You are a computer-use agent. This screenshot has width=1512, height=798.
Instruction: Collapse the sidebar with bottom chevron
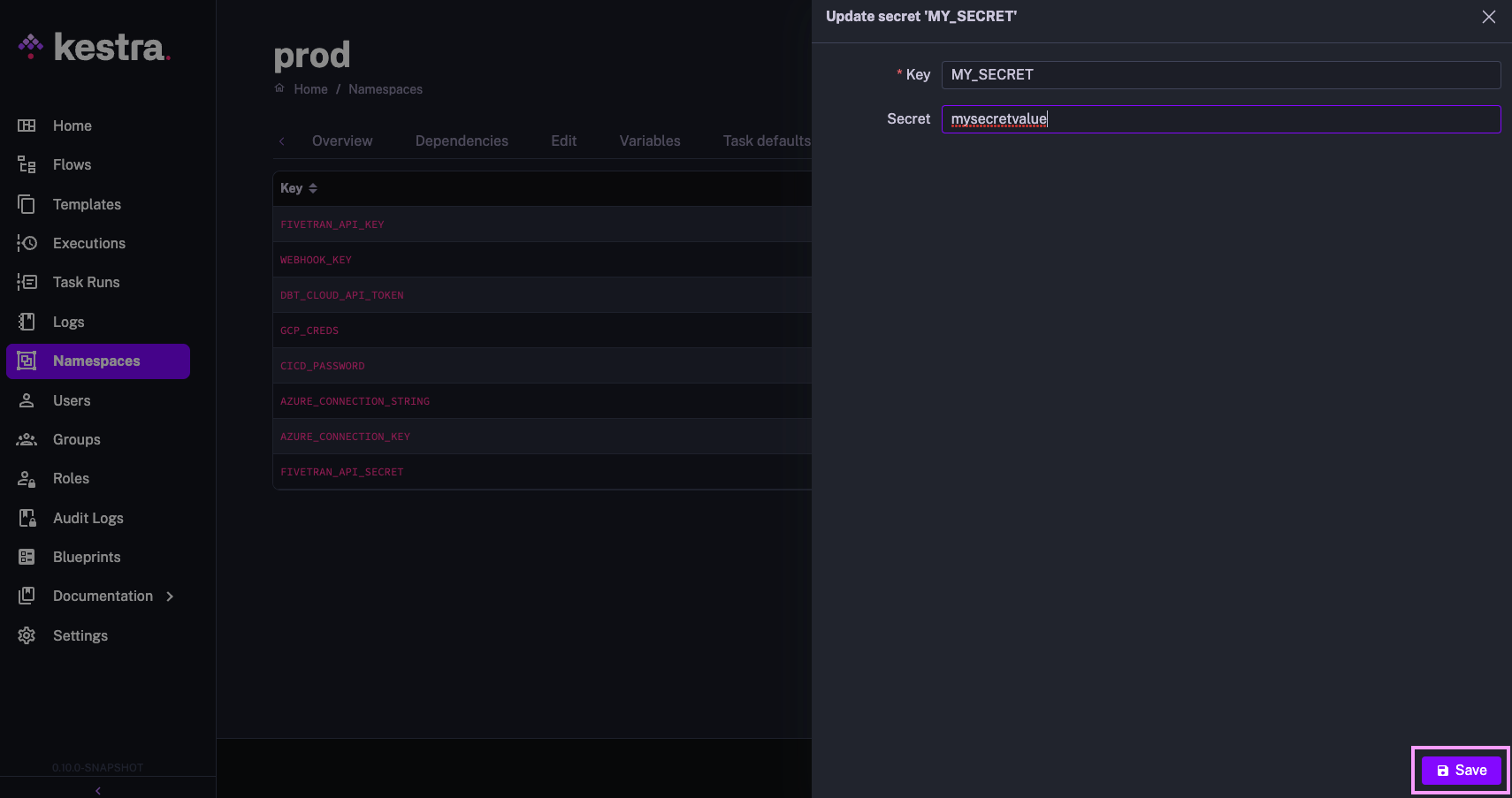click(98, 790)
